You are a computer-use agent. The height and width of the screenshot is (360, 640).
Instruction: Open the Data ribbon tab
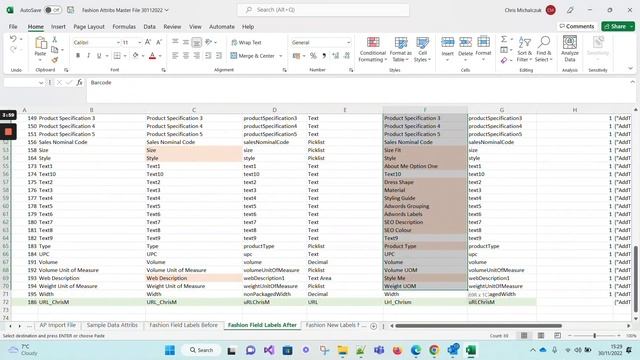149,27
